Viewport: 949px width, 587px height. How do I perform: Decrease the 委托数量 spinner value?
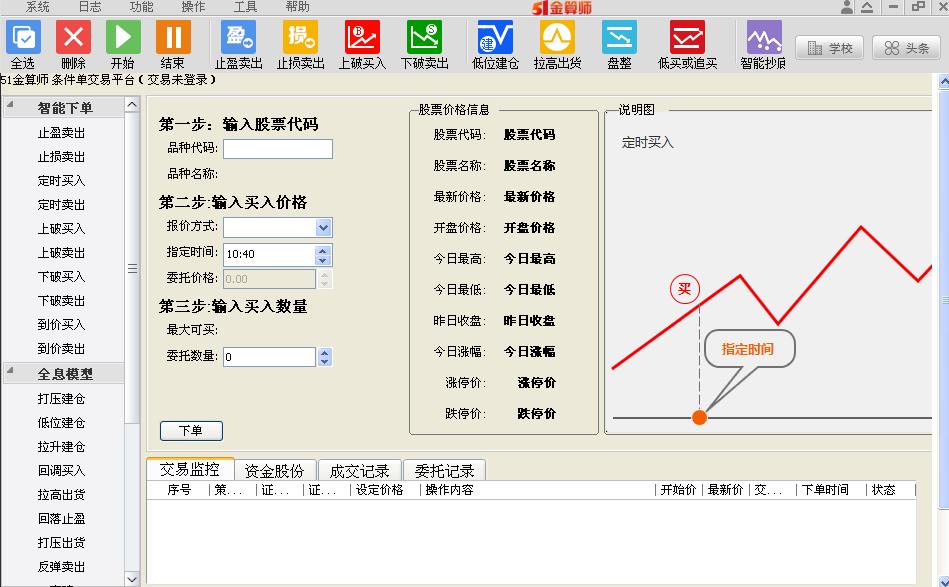coord(324,361)
